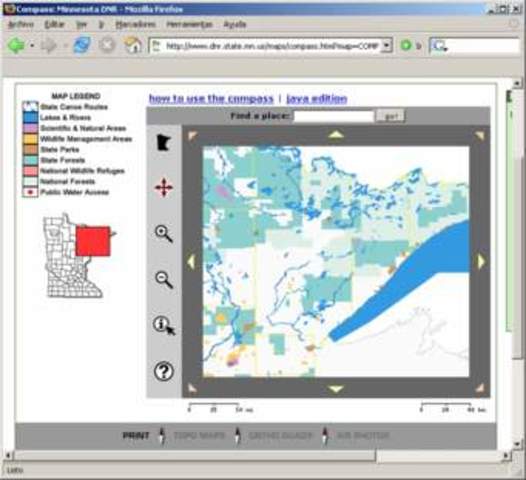Click the State Forests legend swatch
The width and height of the screenshot is (526, 480).
30,160
